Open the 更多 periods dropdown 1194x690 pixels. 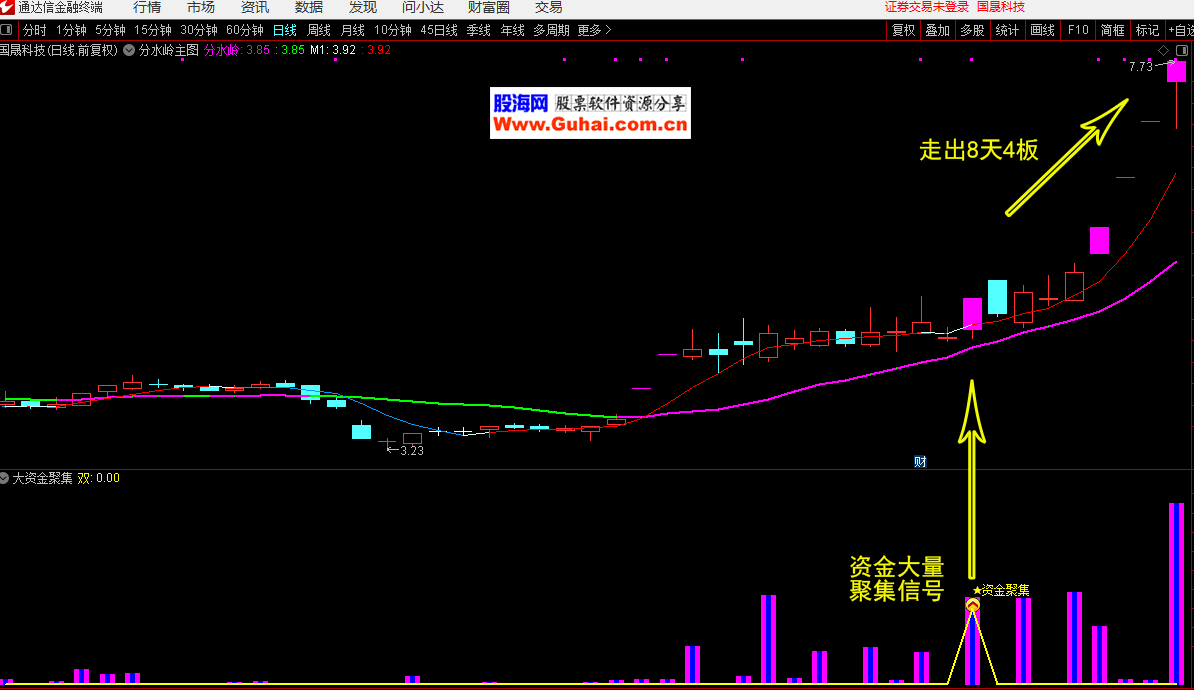point(594,30)
